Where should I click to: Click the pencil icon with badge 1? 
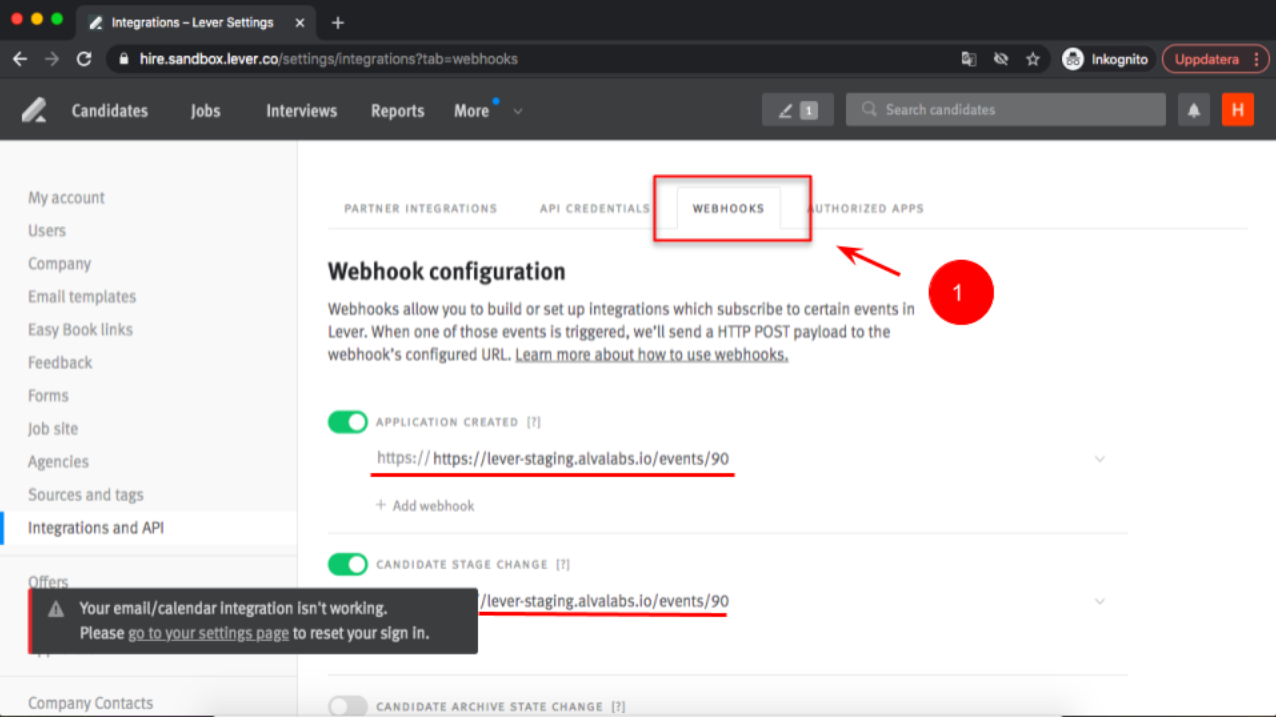(x=797, y=110)
